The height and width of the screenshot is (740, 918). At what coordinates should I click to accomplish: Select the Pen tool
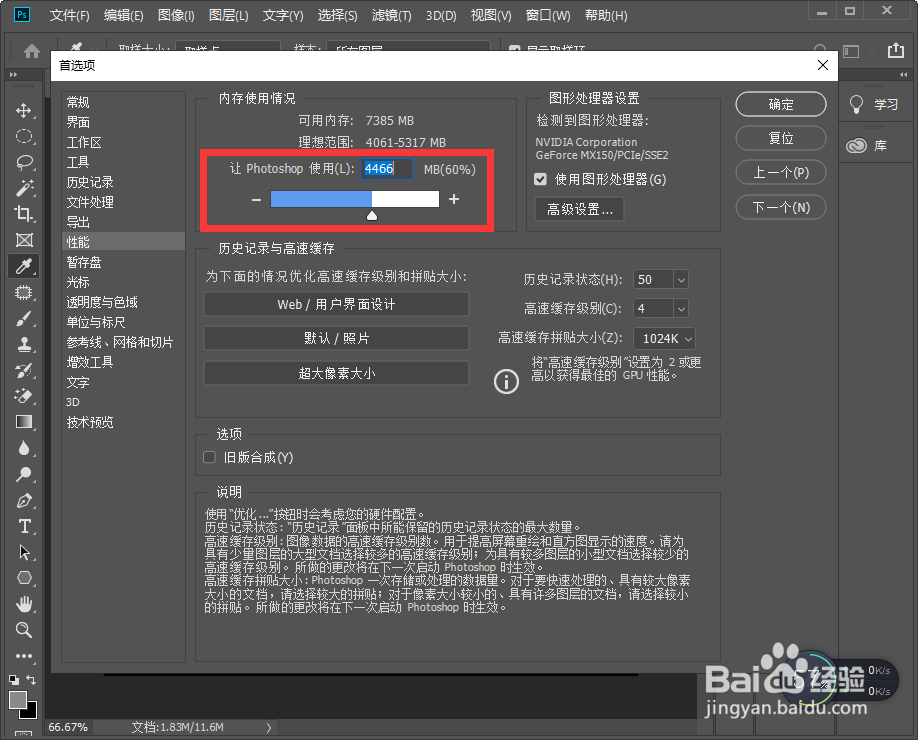23,501
